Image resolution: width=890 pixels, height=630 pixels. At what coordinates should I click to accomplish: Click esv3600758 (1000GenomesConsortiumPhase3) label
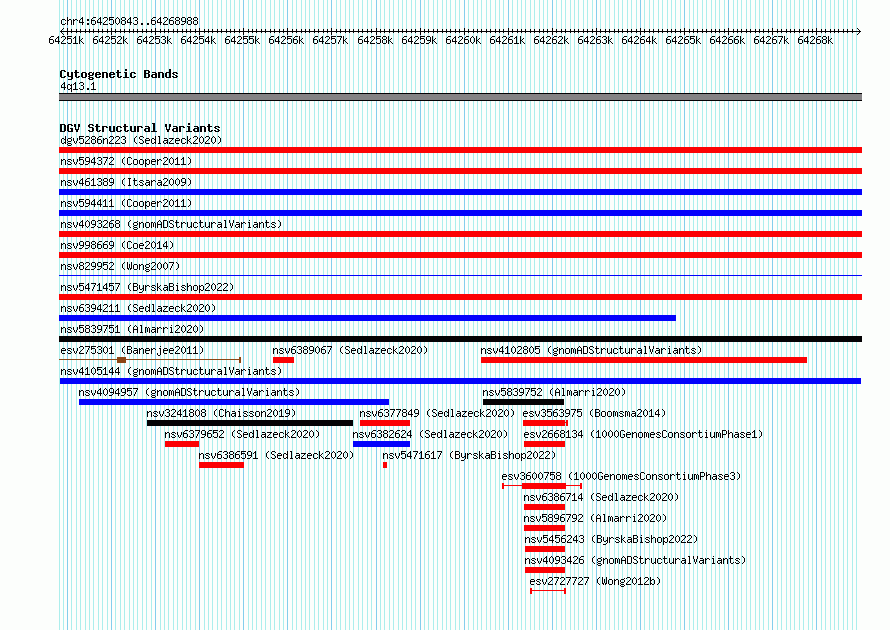click(622, 476)
